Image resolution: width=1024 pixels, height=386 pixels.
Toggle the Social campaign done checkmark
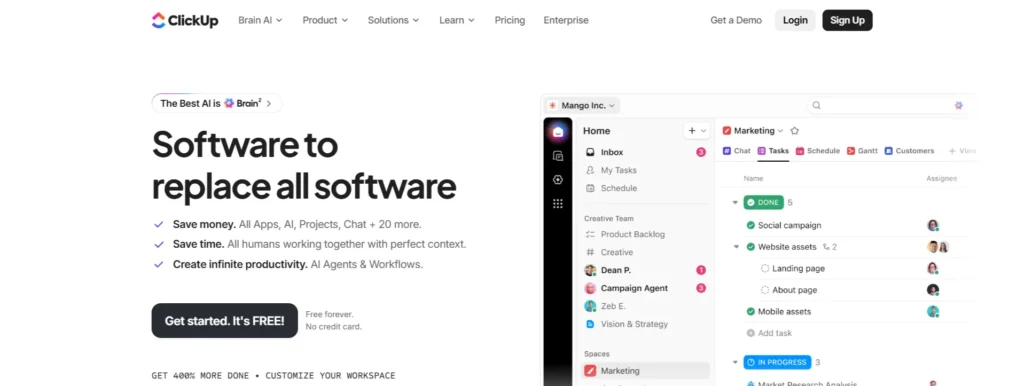tap(750, 225)
